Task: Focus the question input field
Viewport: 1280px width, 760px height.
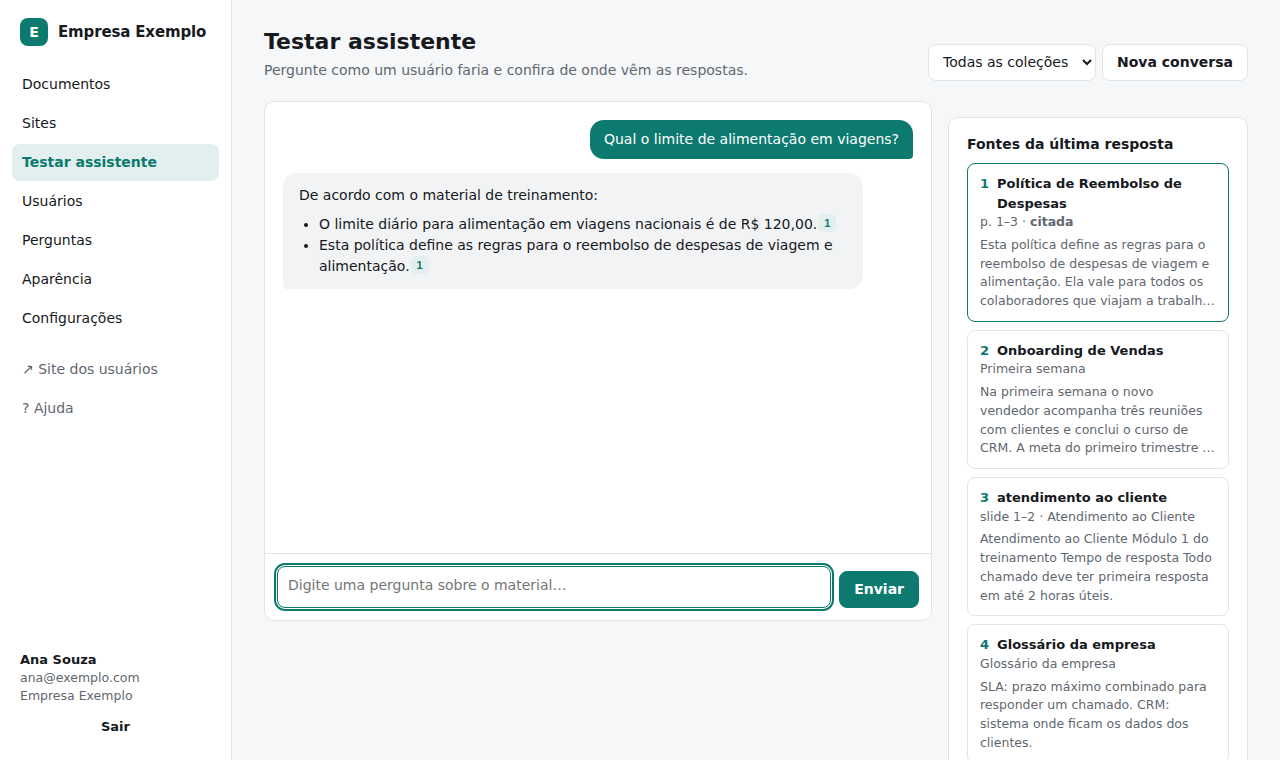Action: click(554, 587)
